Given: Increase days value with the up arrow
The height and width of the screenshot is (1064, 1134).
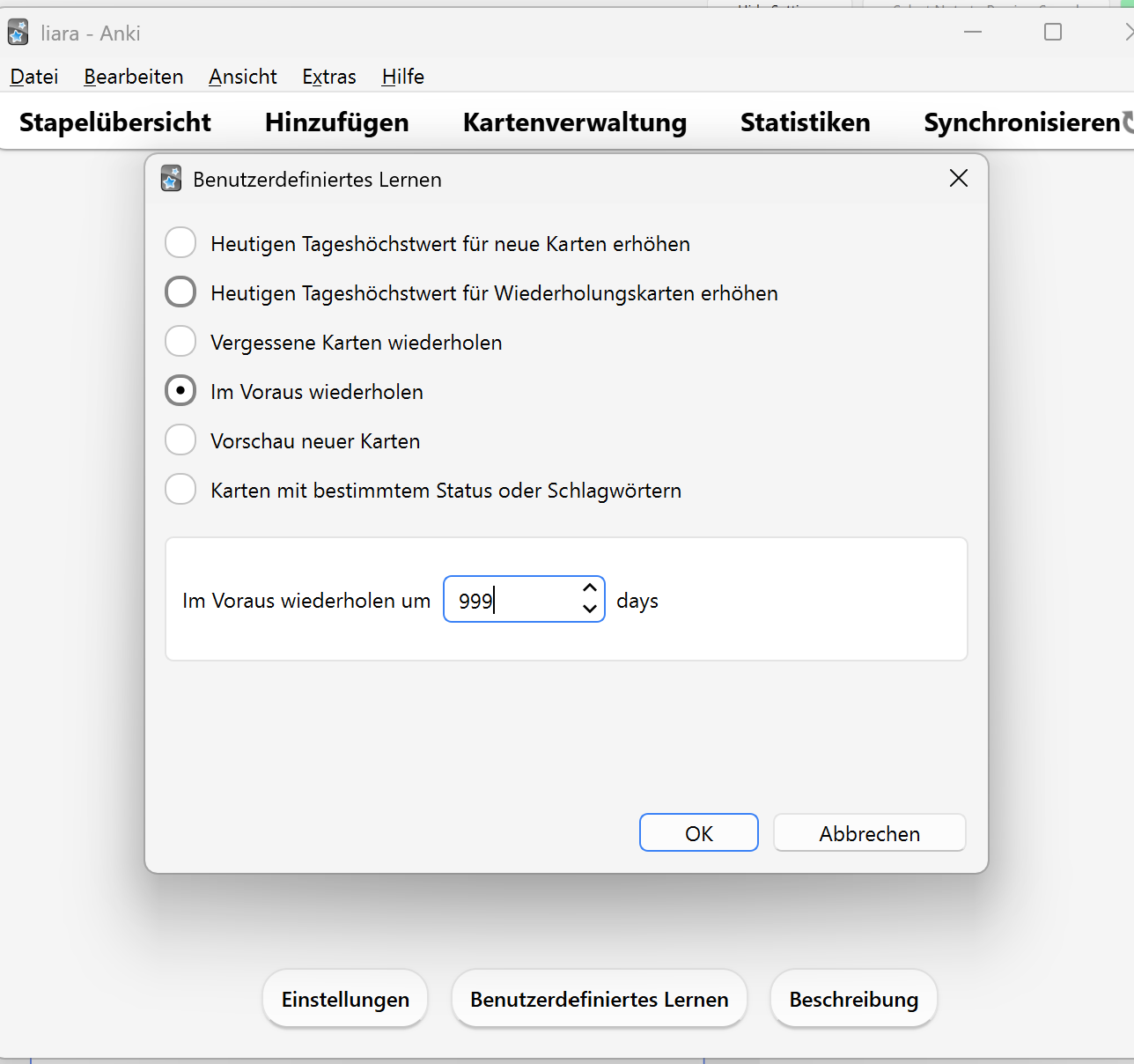Looking at the screenshot, I should (x=590, y=588).
